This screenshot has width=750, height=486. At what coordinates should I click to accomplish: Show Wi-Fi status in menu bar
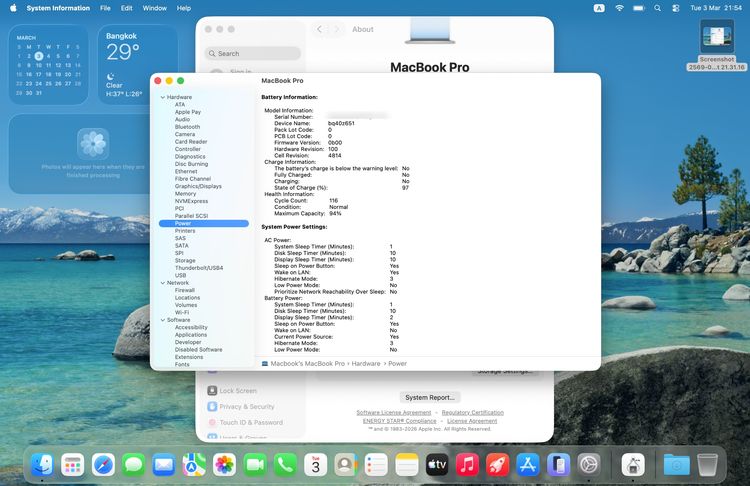pos(619,8)
